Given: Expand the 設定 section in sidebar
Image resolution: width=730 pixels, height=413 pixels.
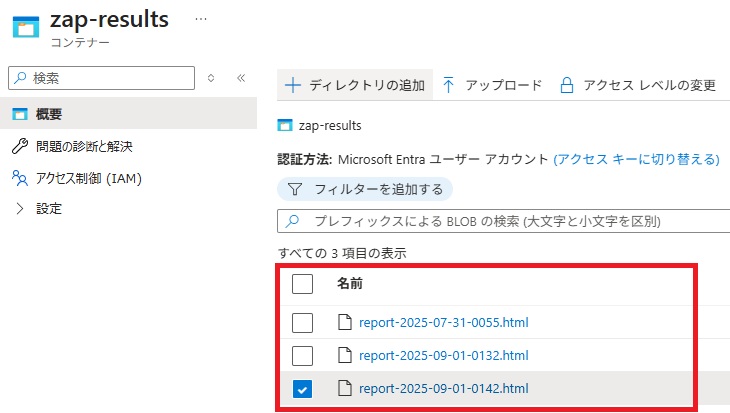Looking at the screenshot, I should pos(20,208).
